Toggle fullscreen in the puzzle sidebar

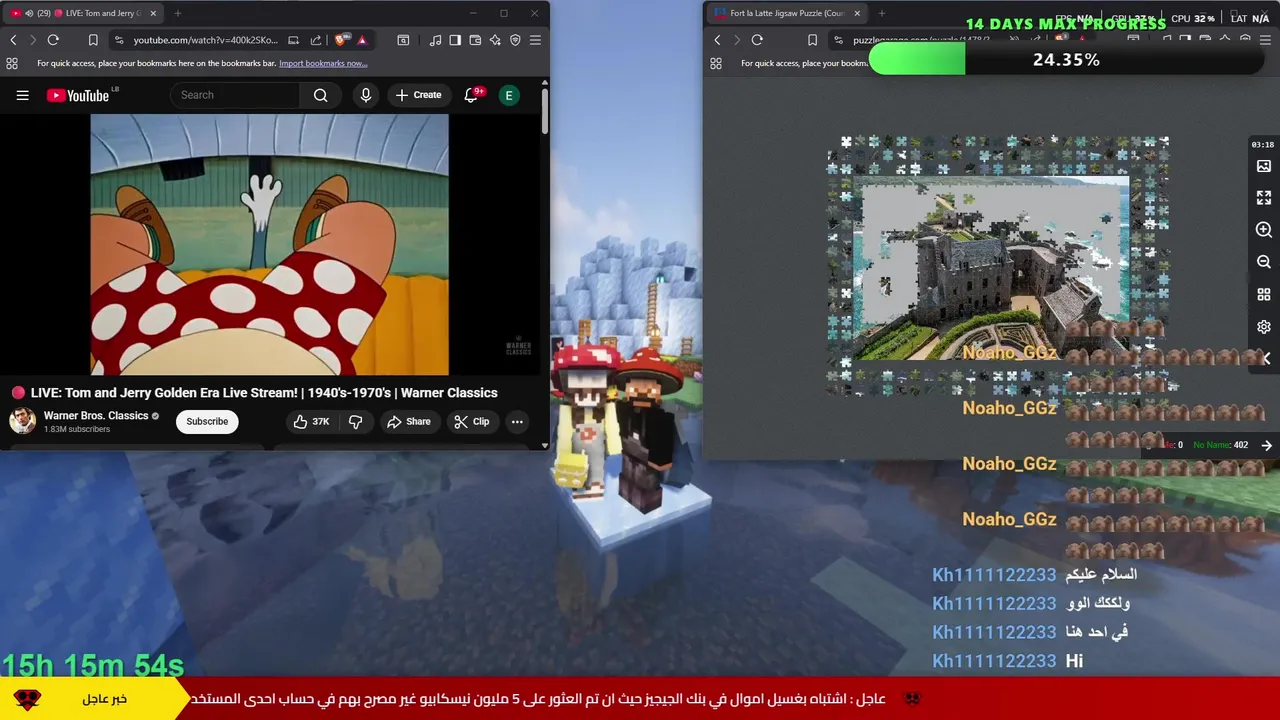1264,198
